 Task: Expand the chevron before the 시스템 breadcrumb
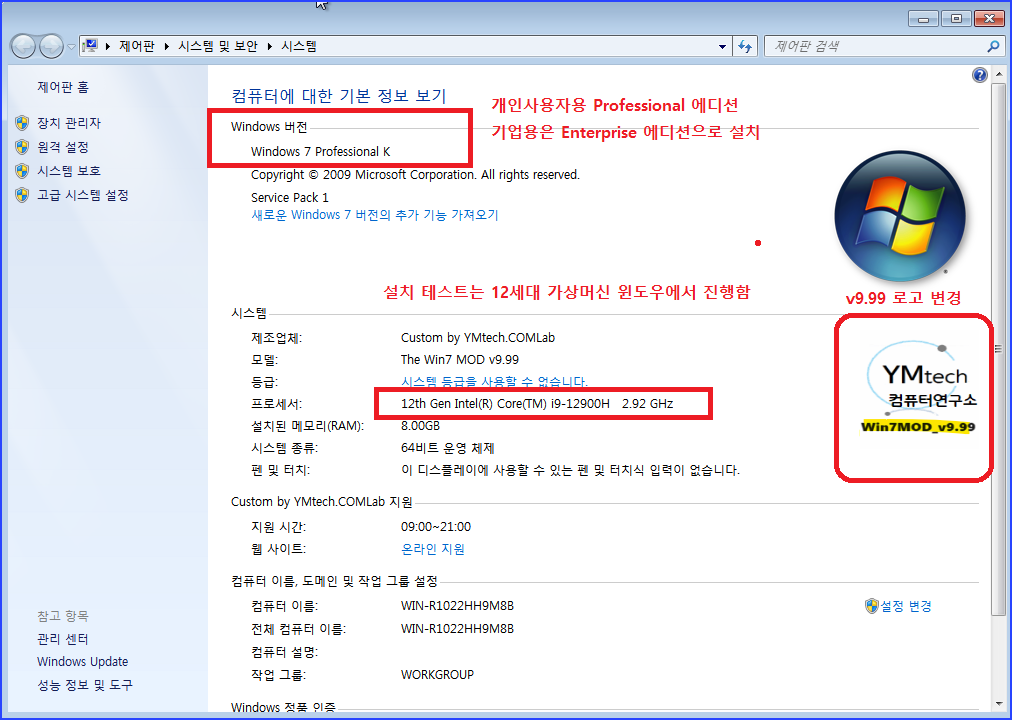click(x=269, y=46)
